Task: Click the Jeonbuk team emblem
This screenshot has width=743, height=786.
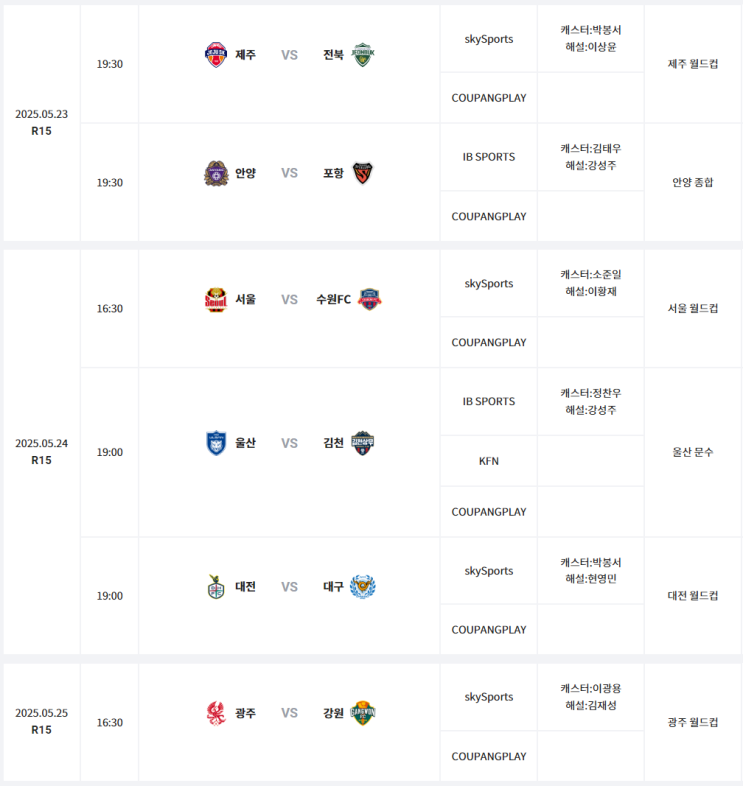Action: click(x=362, y=55)
